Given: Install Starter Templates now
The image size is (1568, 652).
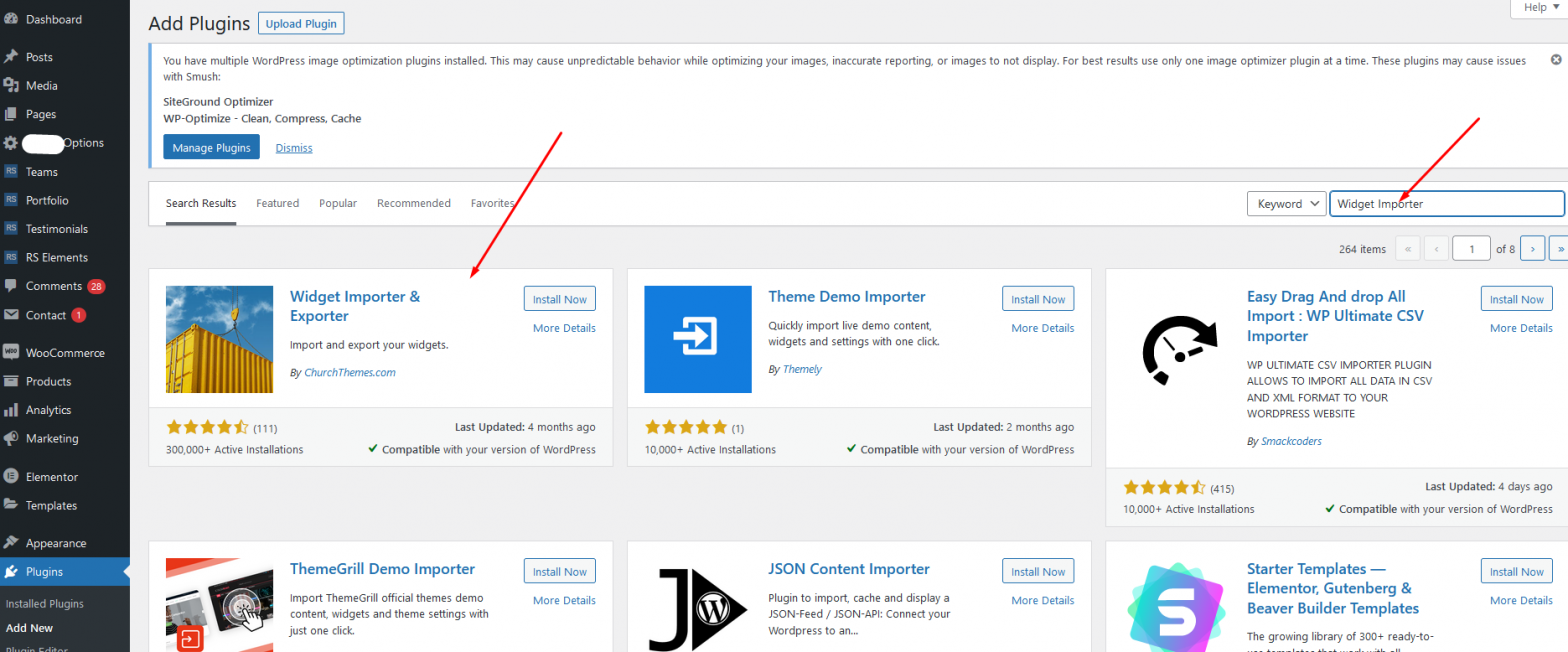Looking at the screenshot, I should (x=1517, y=571).
